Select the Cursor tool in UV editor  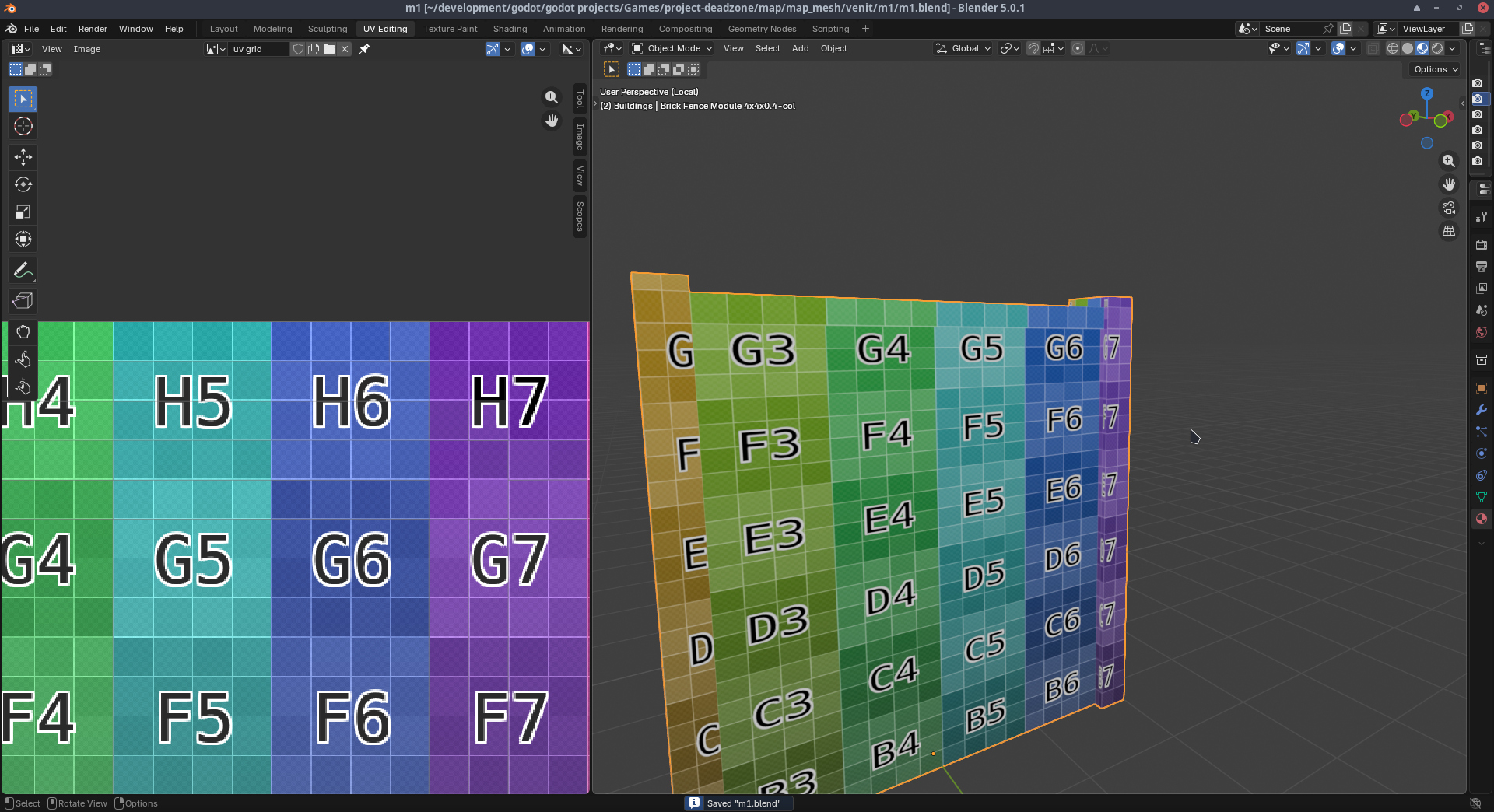click(x=23, y=127)
